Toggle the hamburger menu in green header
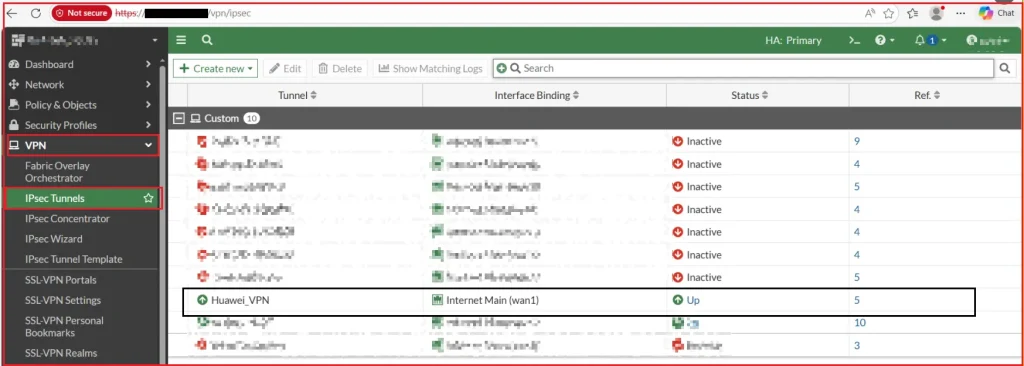Image resolution: width=1024 pixels, height=366 pixels. [x=182, y=41]
